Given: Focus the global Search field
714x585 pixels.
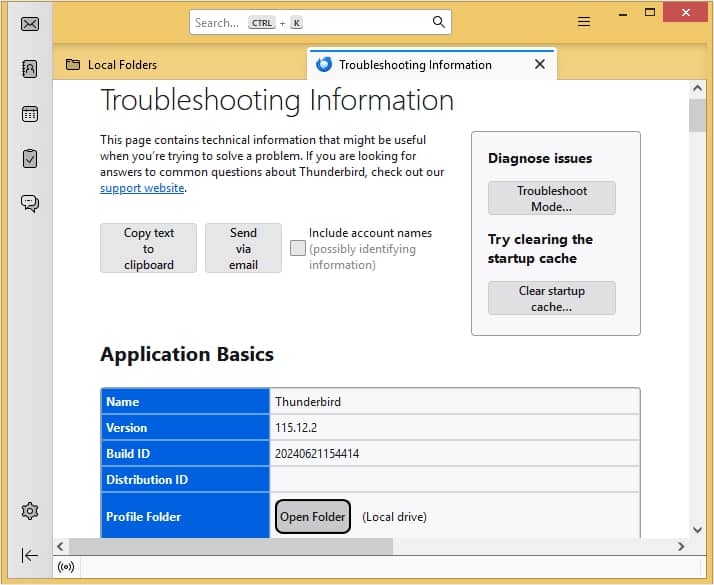Looking at the screenshot, I should pos(320,22).
